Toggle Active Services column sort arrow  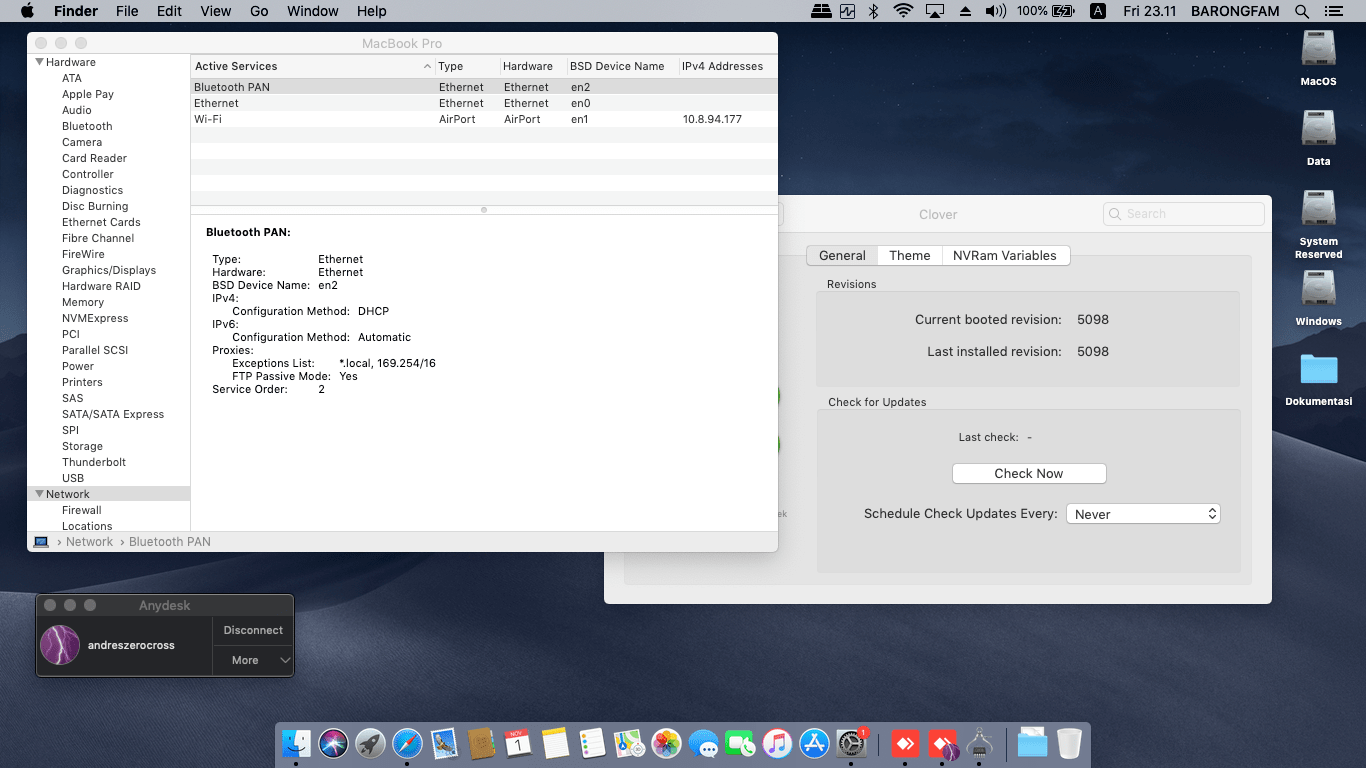point(428,66)
